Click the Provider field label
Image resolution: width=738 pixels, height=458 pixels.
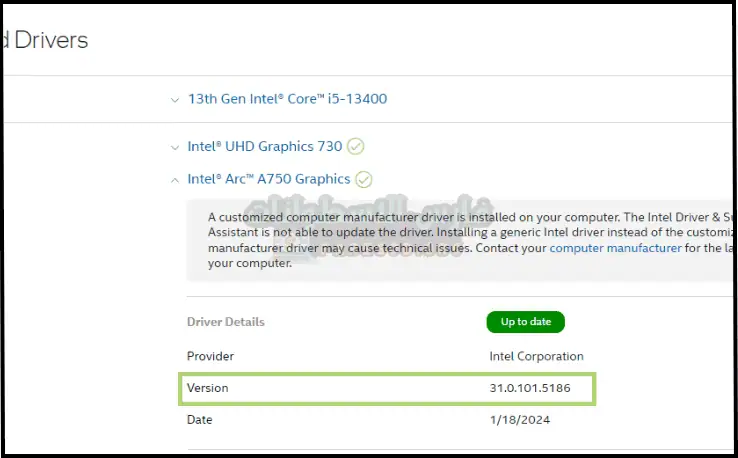211,356
